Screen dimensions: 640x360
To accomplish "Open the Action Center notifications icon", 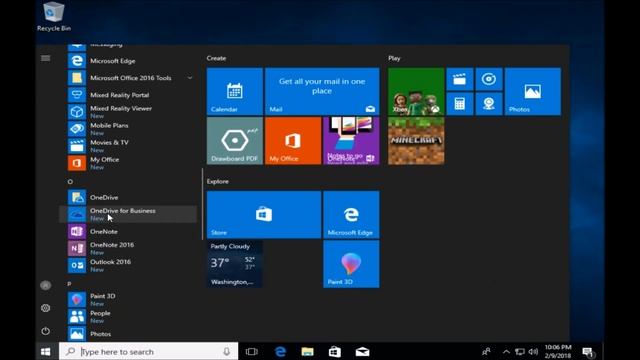I will tap(588, 352).
